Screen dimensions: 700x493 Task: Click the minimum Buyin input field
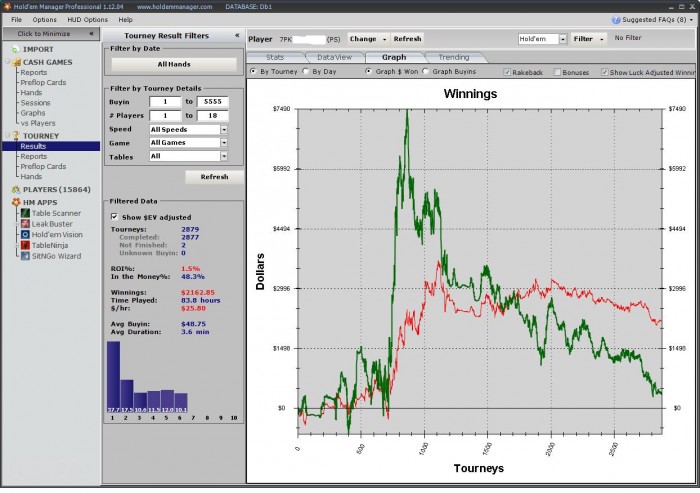pyautogui.click(x=165, y=102)
